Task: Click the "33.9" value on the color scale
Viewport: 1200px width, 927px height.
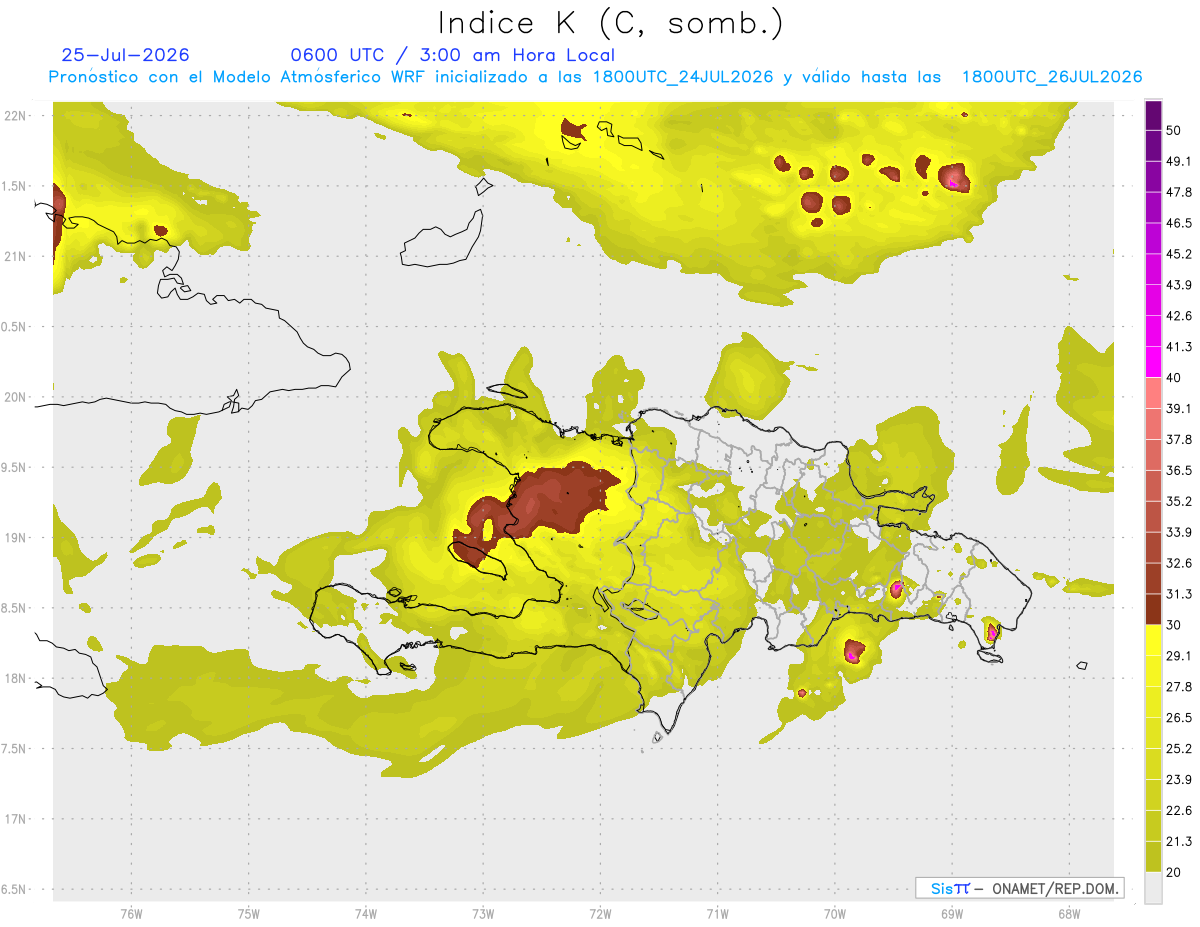Action: pyautogui.click(x=1179, y=532)
